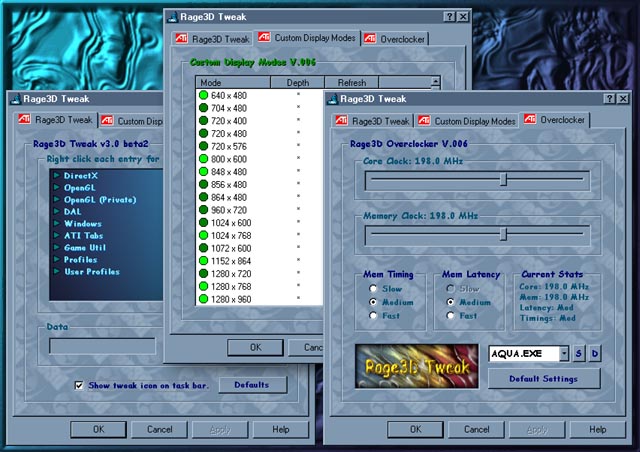Click the ATI logo on the selected Overclocker tab
The image size is (640, 452).
click(530, 119)
